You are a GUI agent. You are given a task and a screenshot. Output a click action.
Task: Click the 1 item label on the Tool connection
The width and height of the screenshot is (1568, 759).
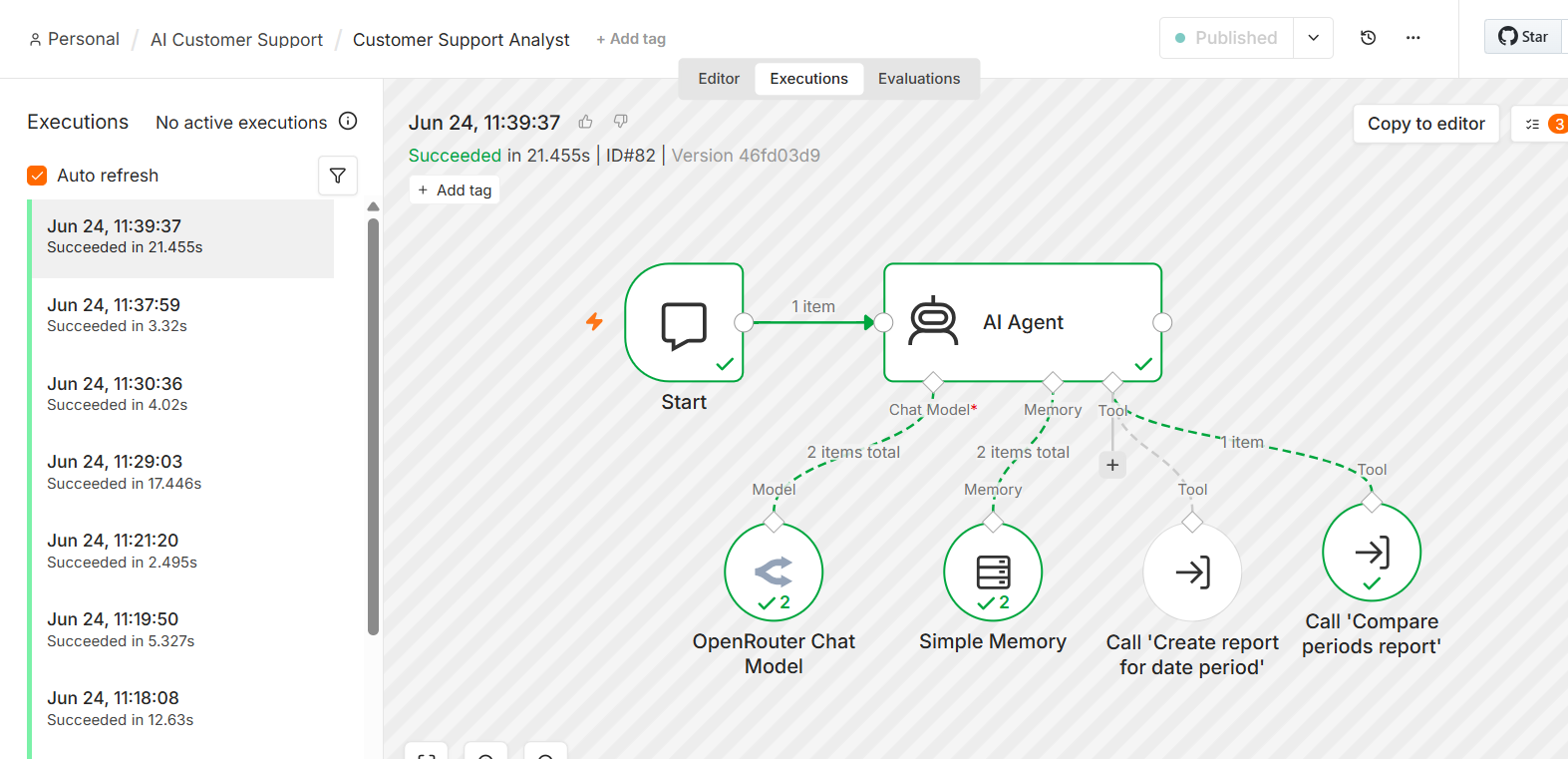(1242, 442)
